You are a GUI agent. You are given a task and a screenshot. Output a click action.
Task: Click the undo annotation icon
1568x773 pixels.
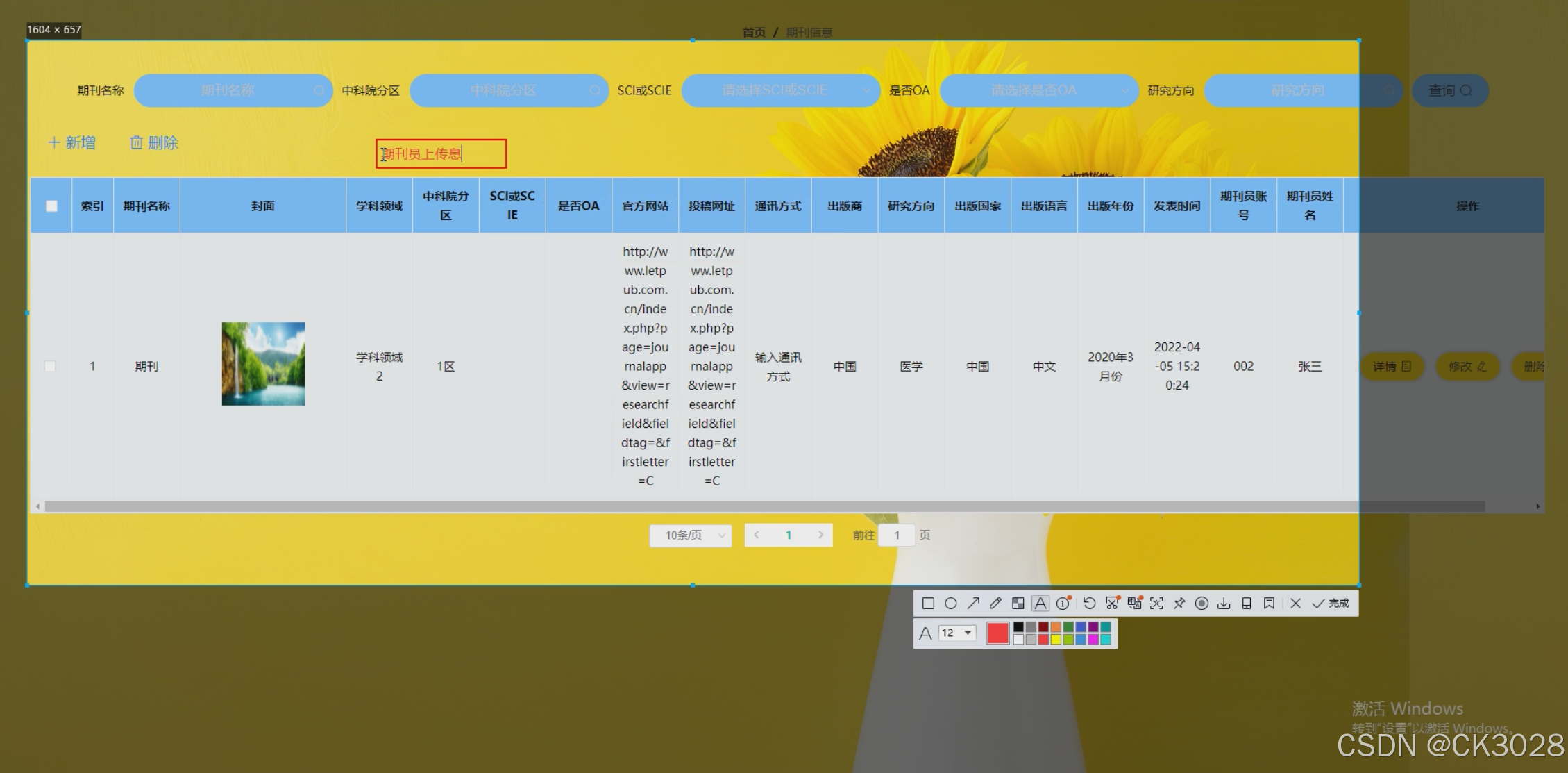click(1089, 604)
